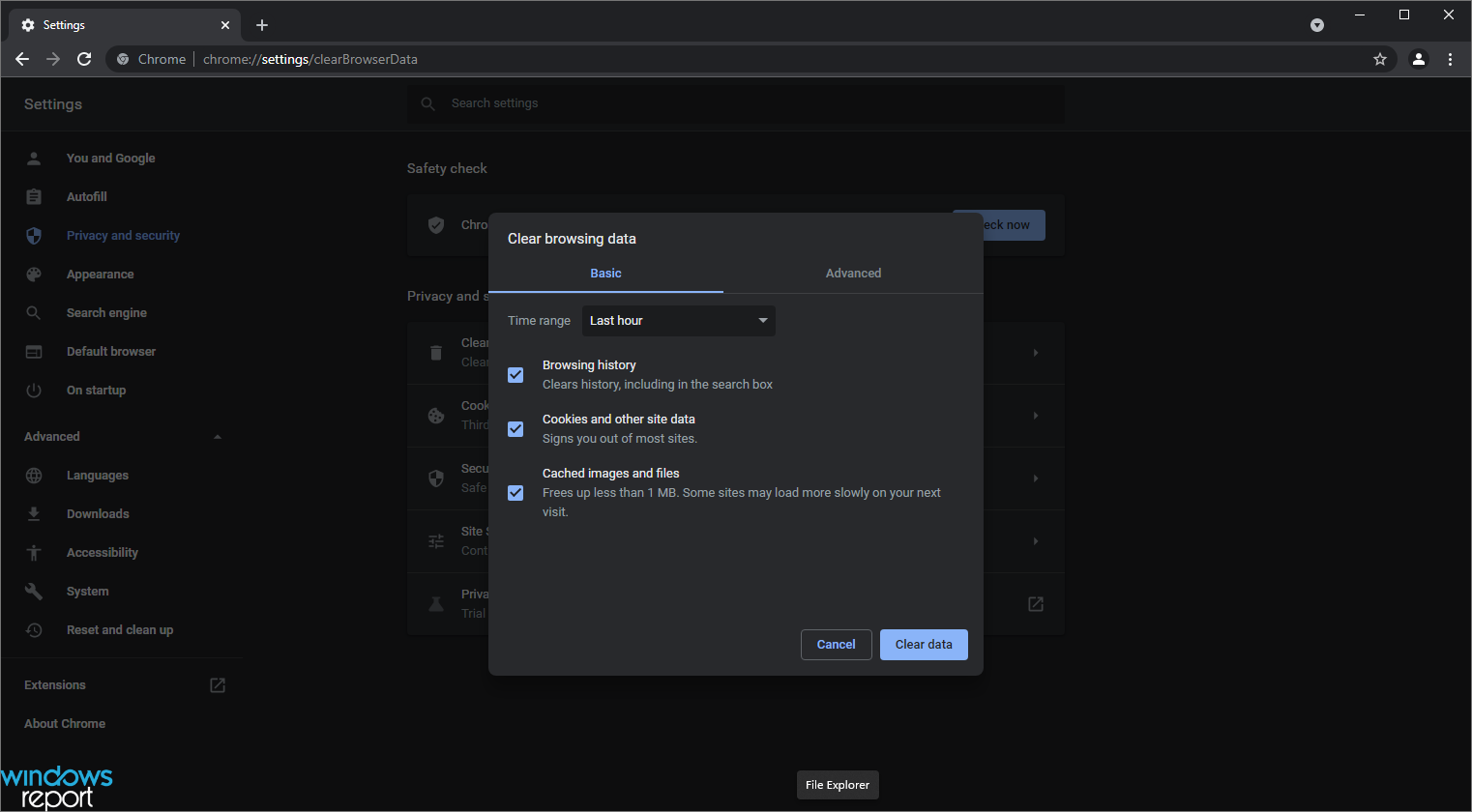
Task: Open the Time range dropdown
Action: point(679,321)
